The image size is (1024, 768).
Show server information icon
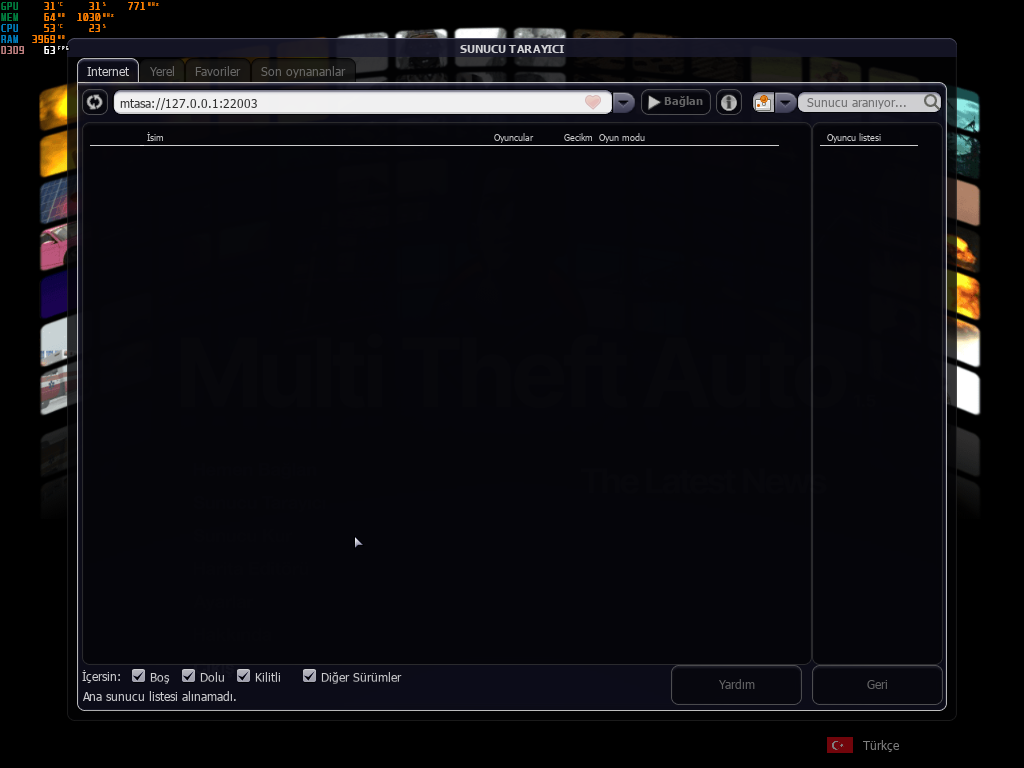click(729, 103)
